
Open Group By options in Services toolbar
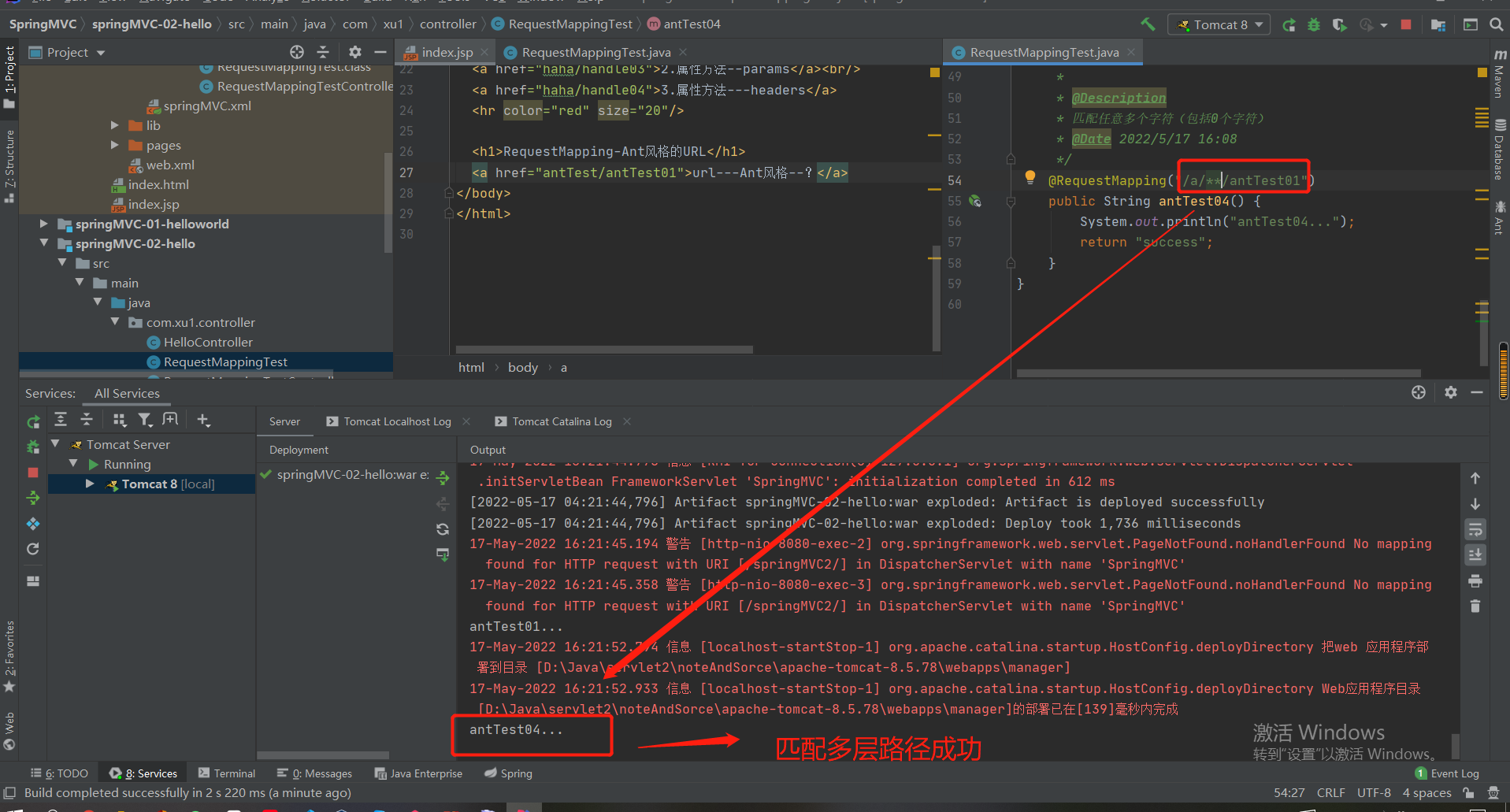[119, 420]
